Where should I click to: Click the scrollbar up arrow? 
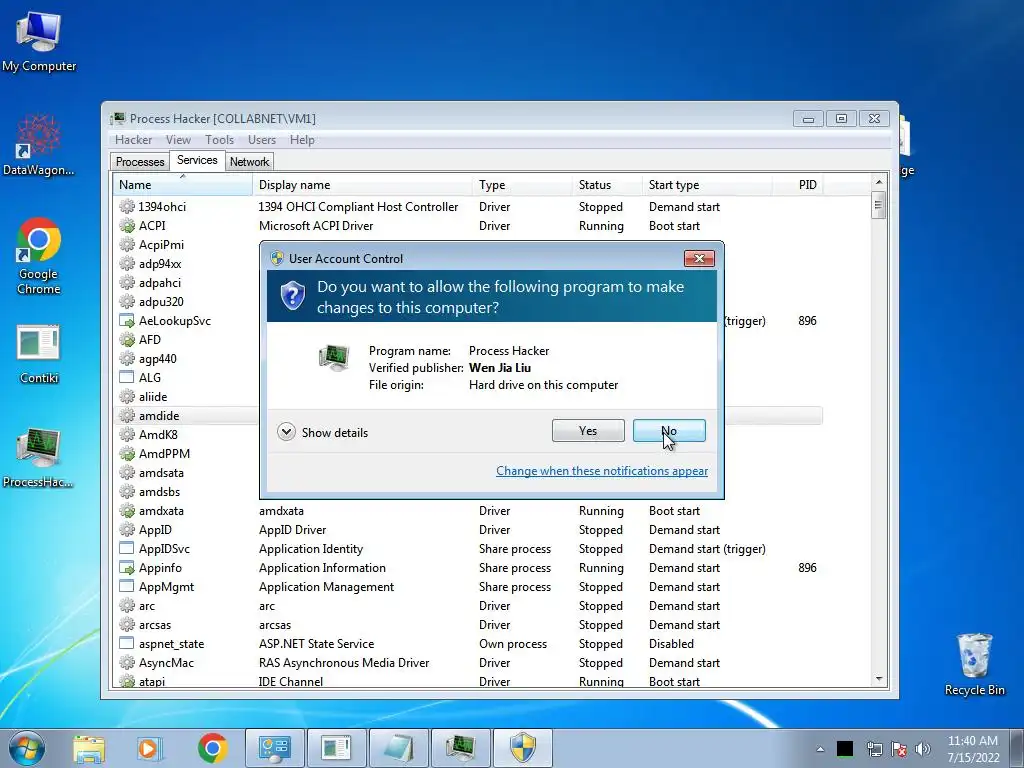[x=878, y=182]
